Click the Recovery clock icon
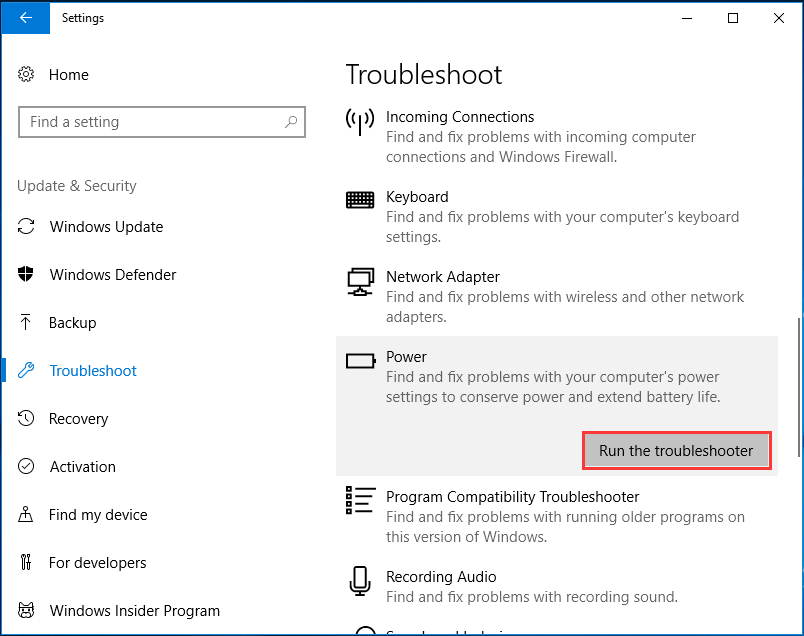 click(x=26, y=419)
